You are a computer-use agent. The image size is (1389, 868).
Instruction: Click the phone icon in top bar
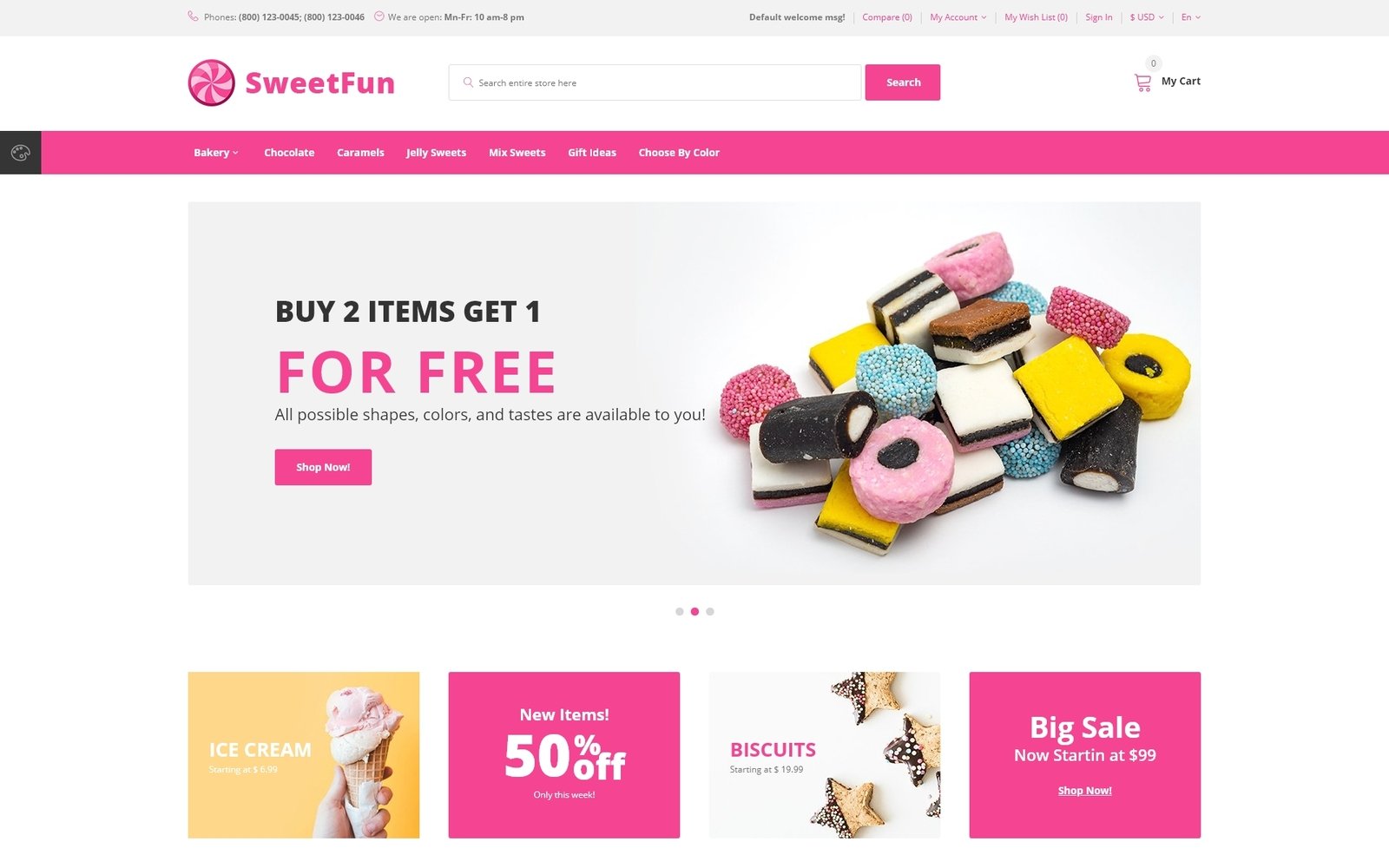point(193,16)
